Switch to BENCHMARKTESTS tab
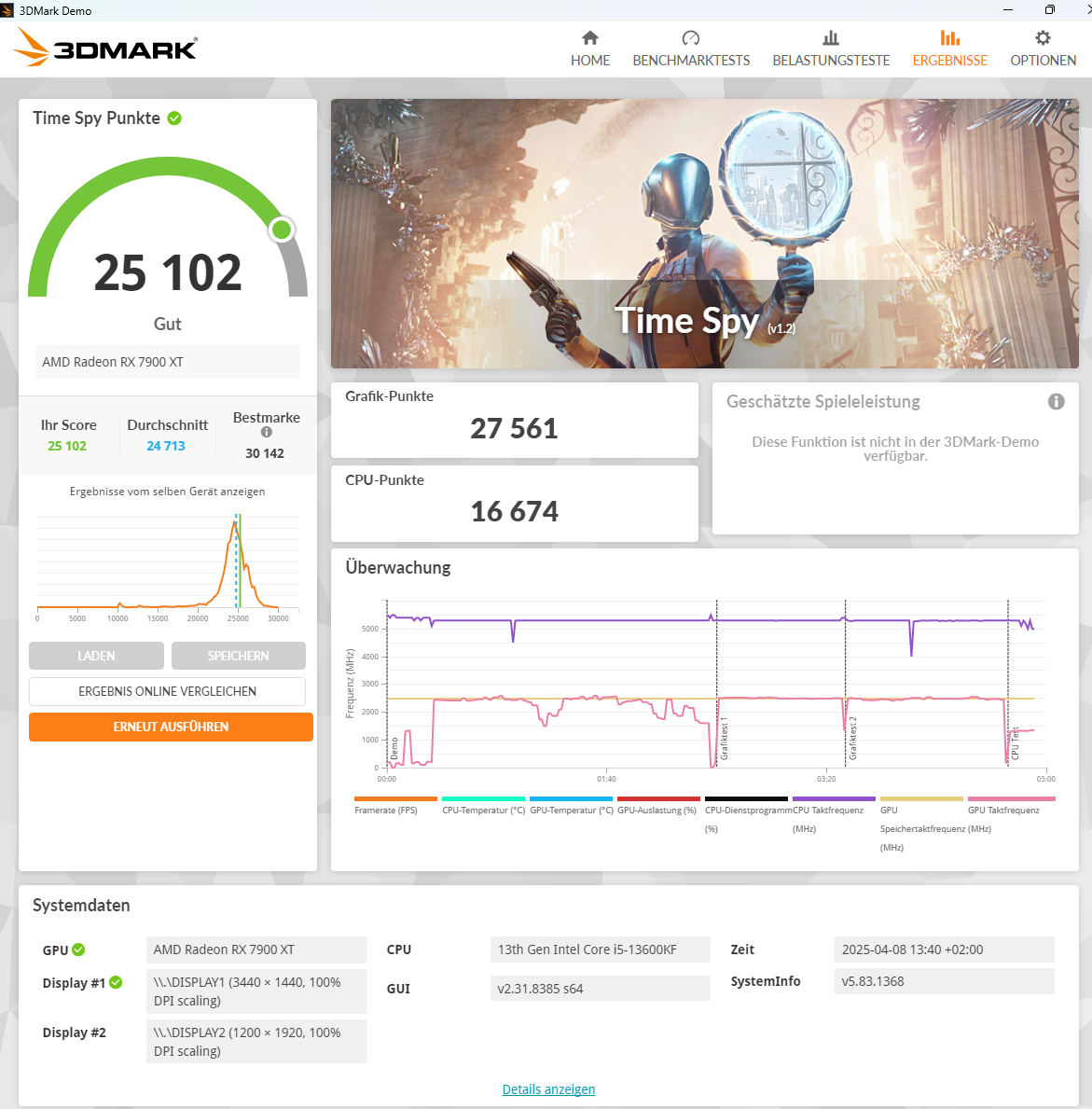 tap(691, 49)
